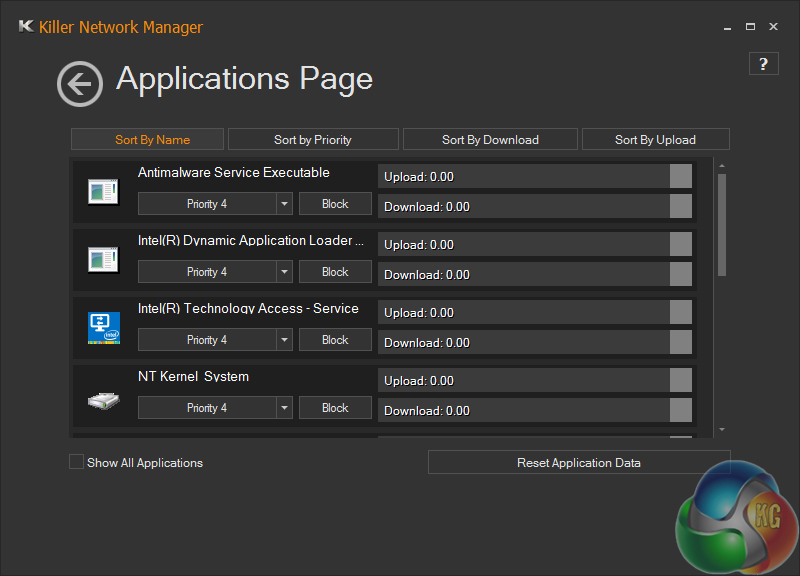The height and width of the screenshot is (576, 800).
Task: Click the scrollbar up arrow
Action: click(x=722, y=166)
